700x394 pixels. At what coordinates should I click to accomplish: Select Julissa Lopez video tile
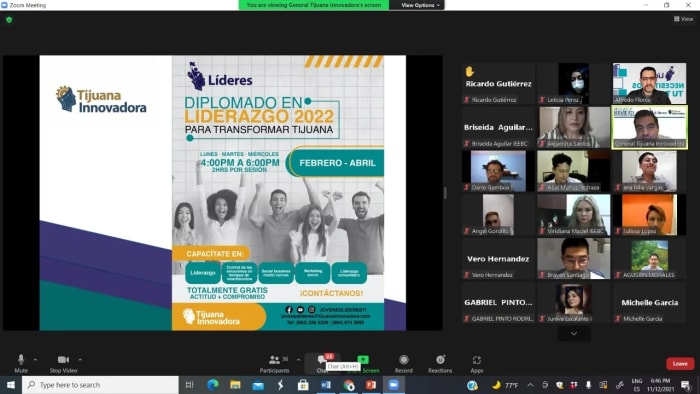[649, 215]
